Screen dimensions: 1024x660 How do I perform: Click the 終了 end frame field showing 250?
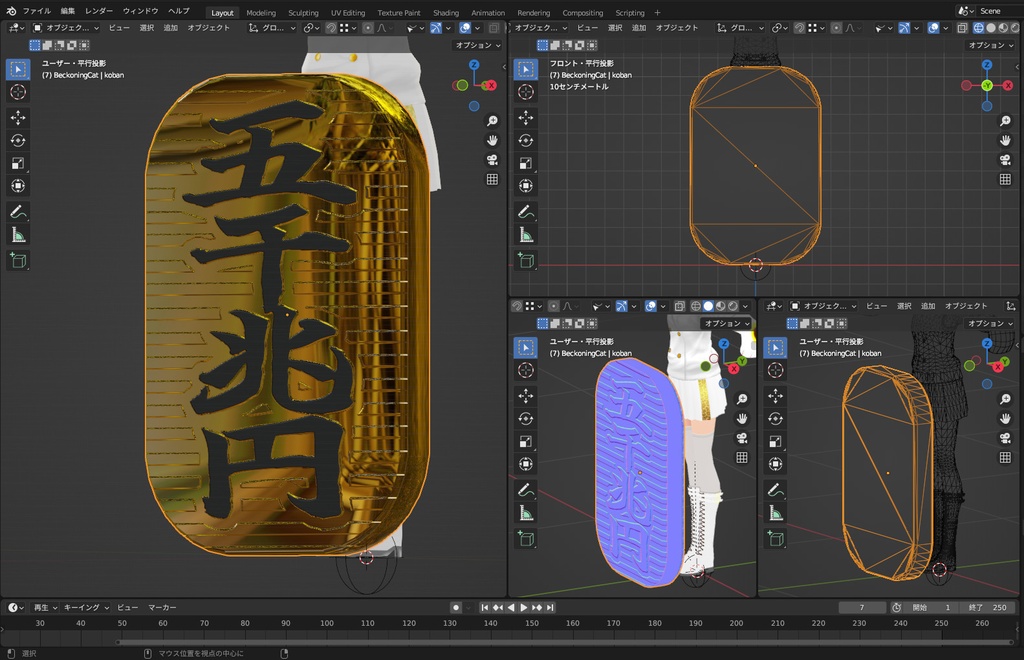988,607
